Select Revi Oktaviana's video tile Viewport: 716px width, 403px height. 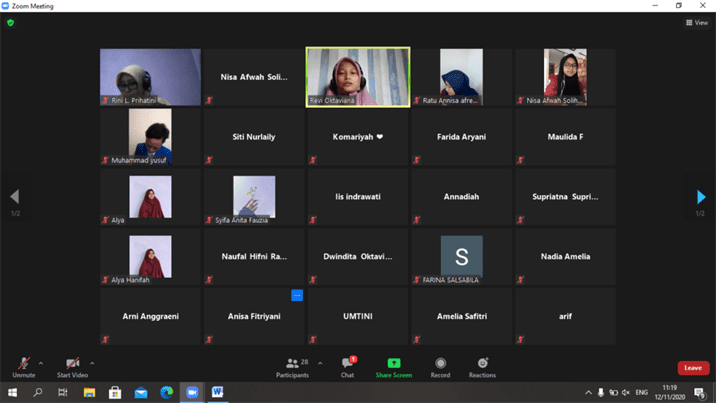358,77
